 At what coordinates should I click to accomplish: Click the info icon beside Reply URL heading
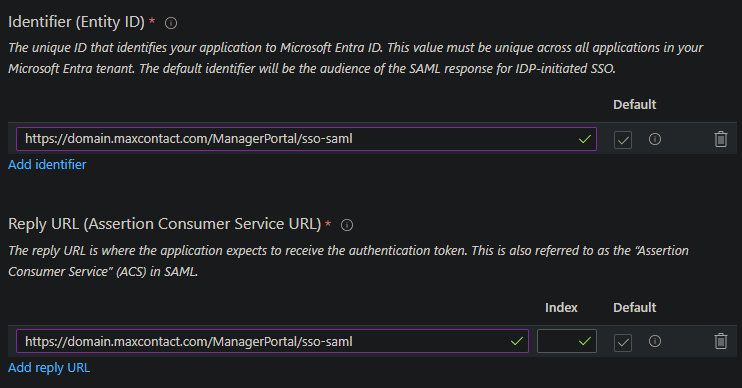[347, 225]
